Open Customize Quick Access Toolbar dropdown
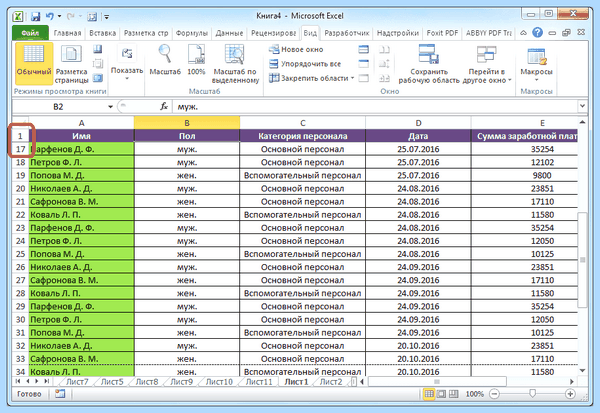Image resolution: width=600 pixels, height=413 pixels. (107, 17)
